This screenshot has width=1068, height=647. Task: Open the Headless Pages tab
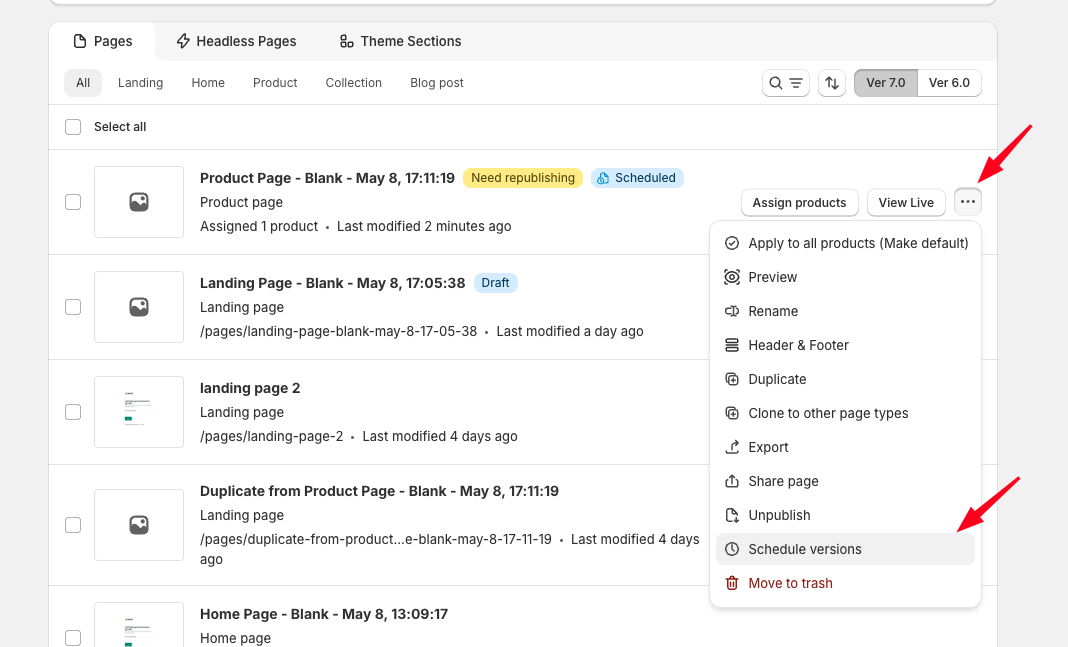tap(236, 41)
